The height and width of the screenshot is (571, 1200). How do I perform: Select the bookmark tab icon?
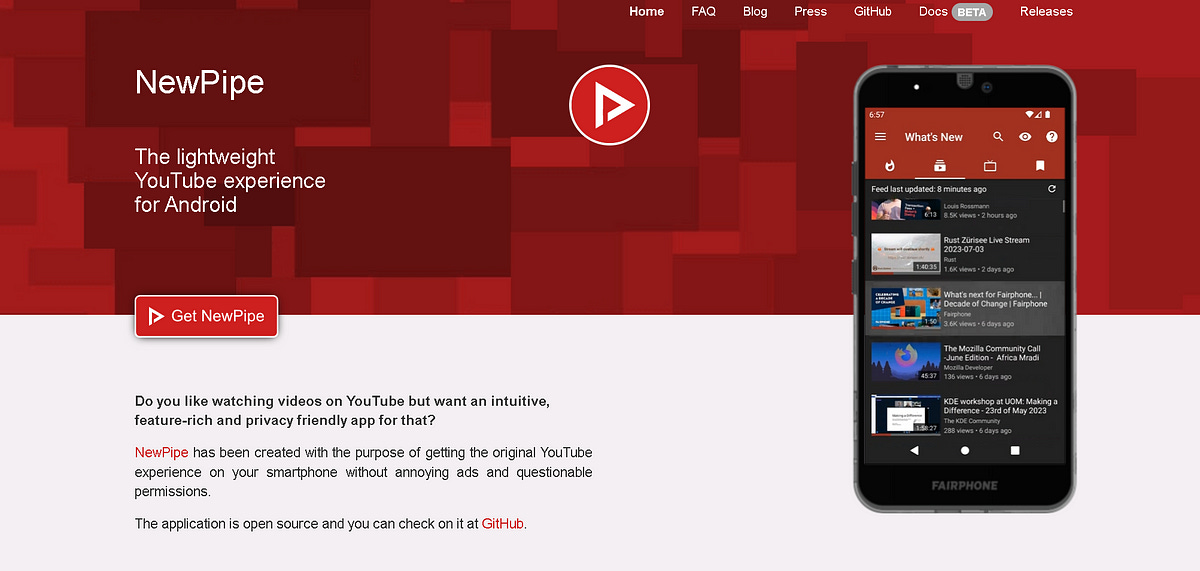[x=1040, y=166]
